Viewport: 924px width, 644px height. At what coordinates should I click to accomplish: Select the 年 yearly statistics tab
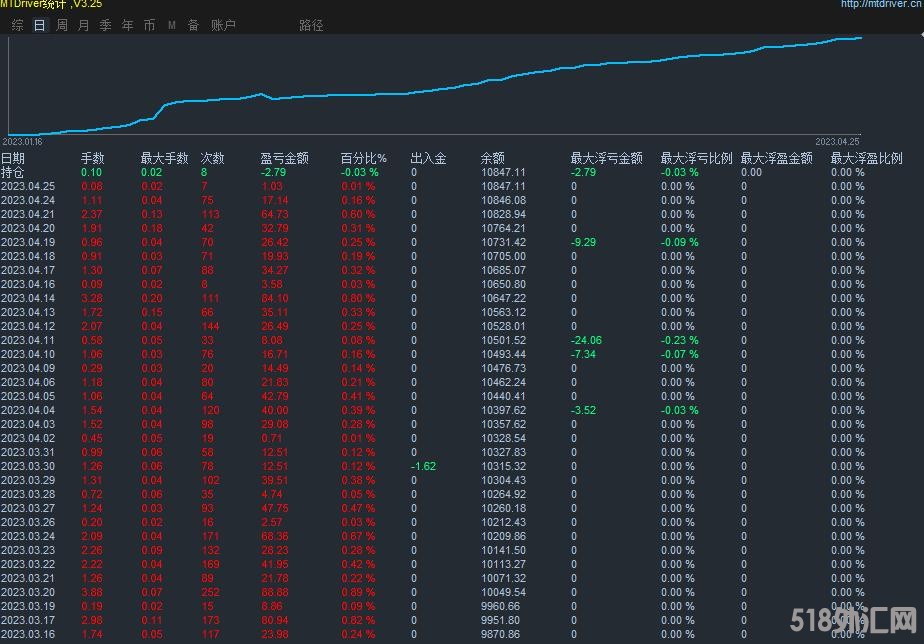click(x=127, y=25)
